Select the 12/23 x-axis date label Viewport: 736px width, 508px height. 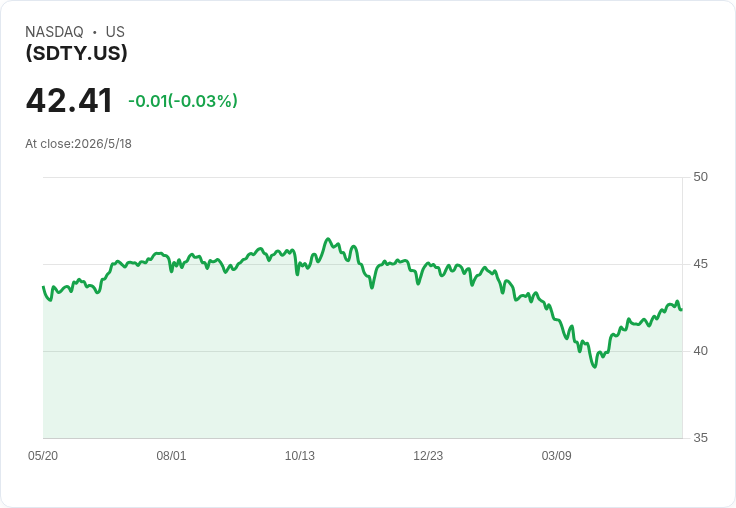click(x=428, y=455)
